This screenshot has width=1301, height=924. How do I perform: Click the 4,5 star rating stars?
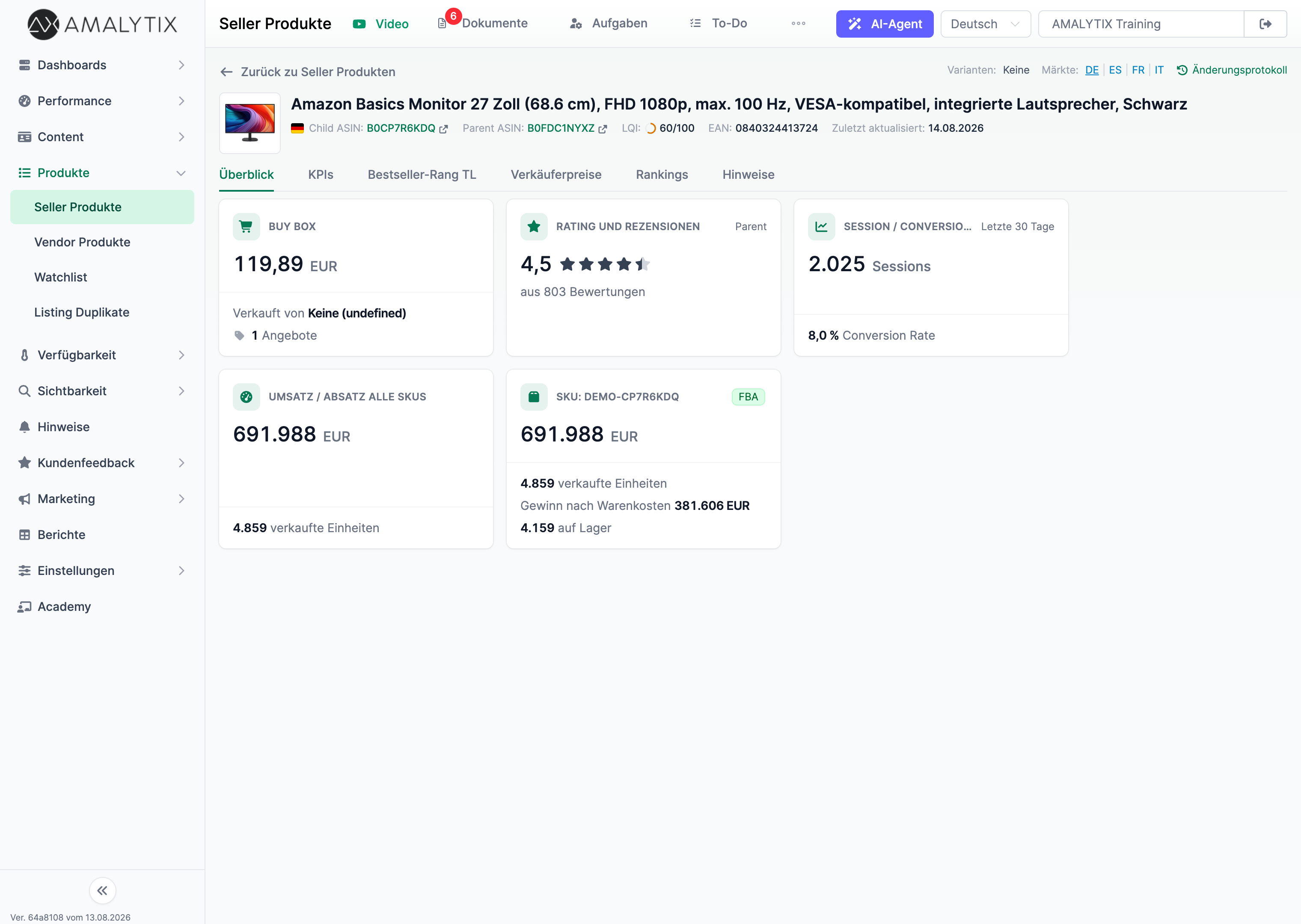click(605, 264)
